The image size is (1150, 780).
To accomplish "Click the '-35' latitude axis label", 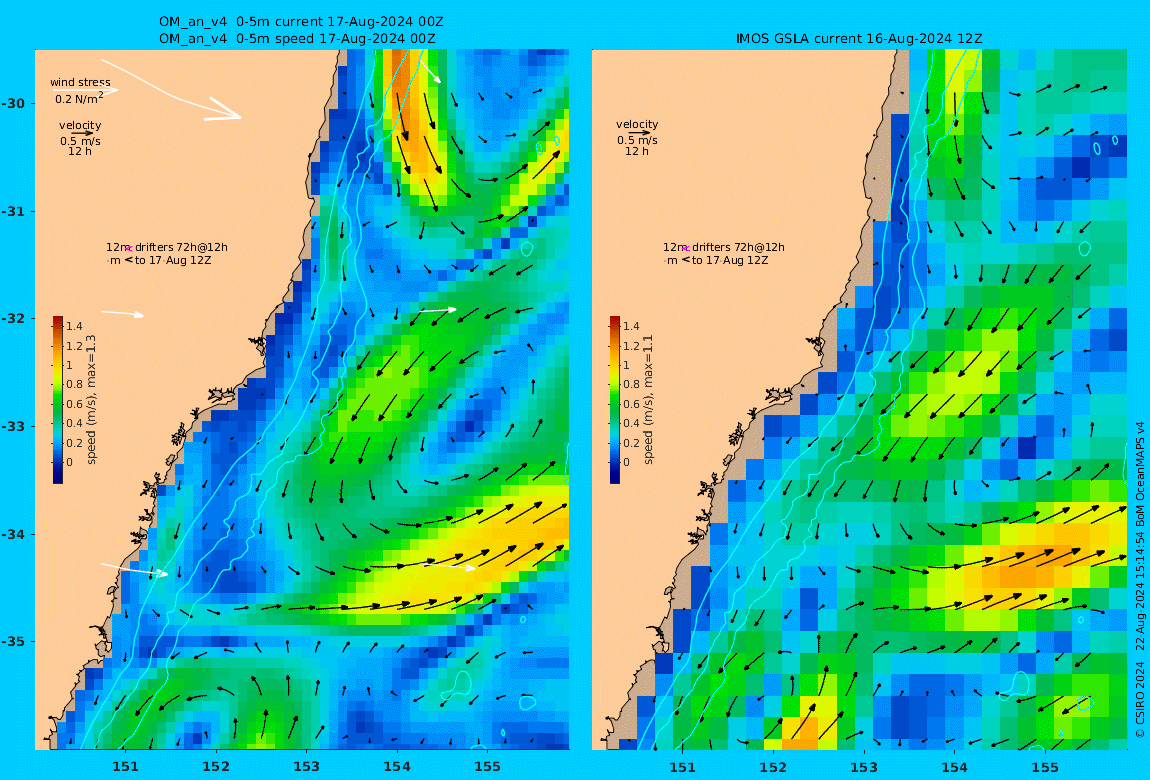I will [13, 641].
